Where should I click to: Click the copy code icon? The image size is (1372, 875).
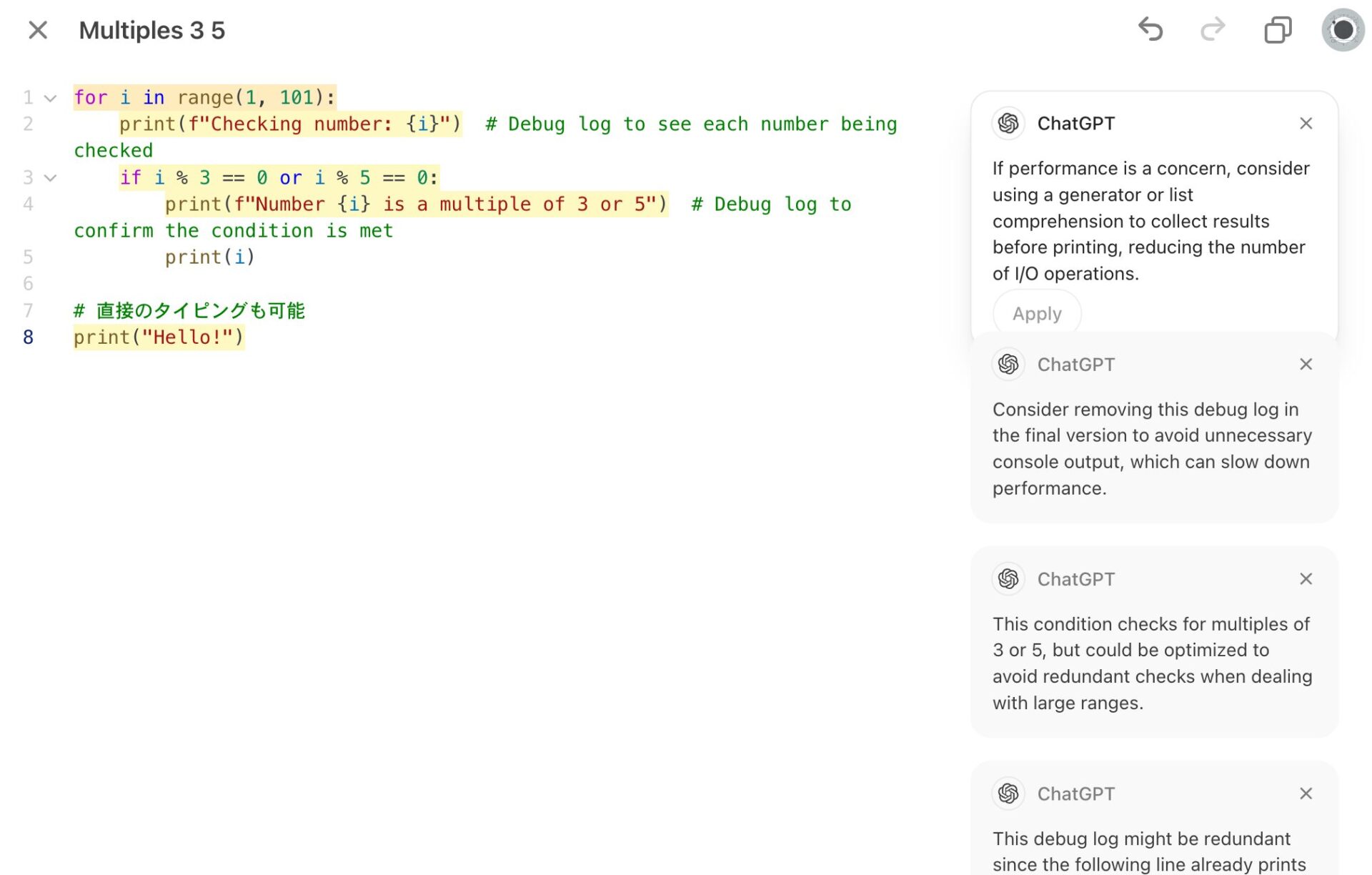1278,30
